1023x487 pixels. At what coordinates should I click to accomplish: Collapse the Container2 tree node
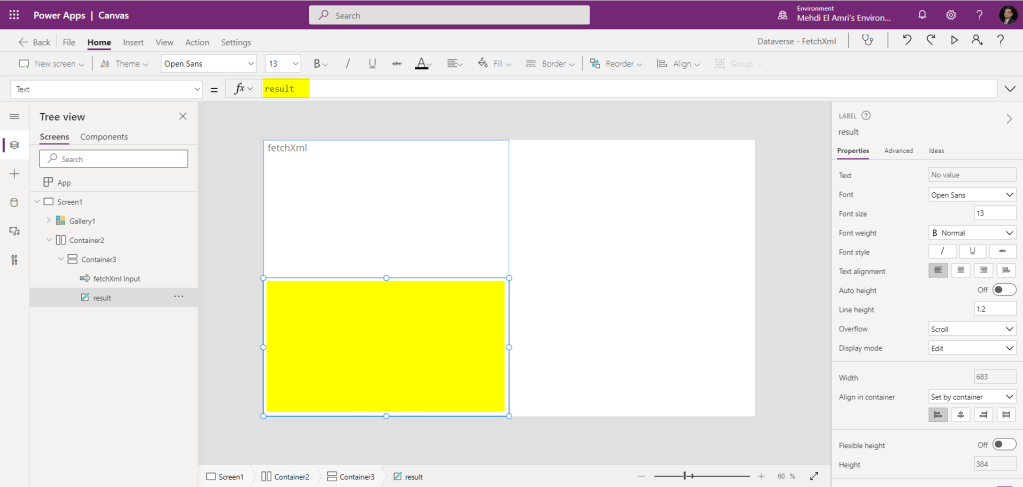click(x=48, y=240)
